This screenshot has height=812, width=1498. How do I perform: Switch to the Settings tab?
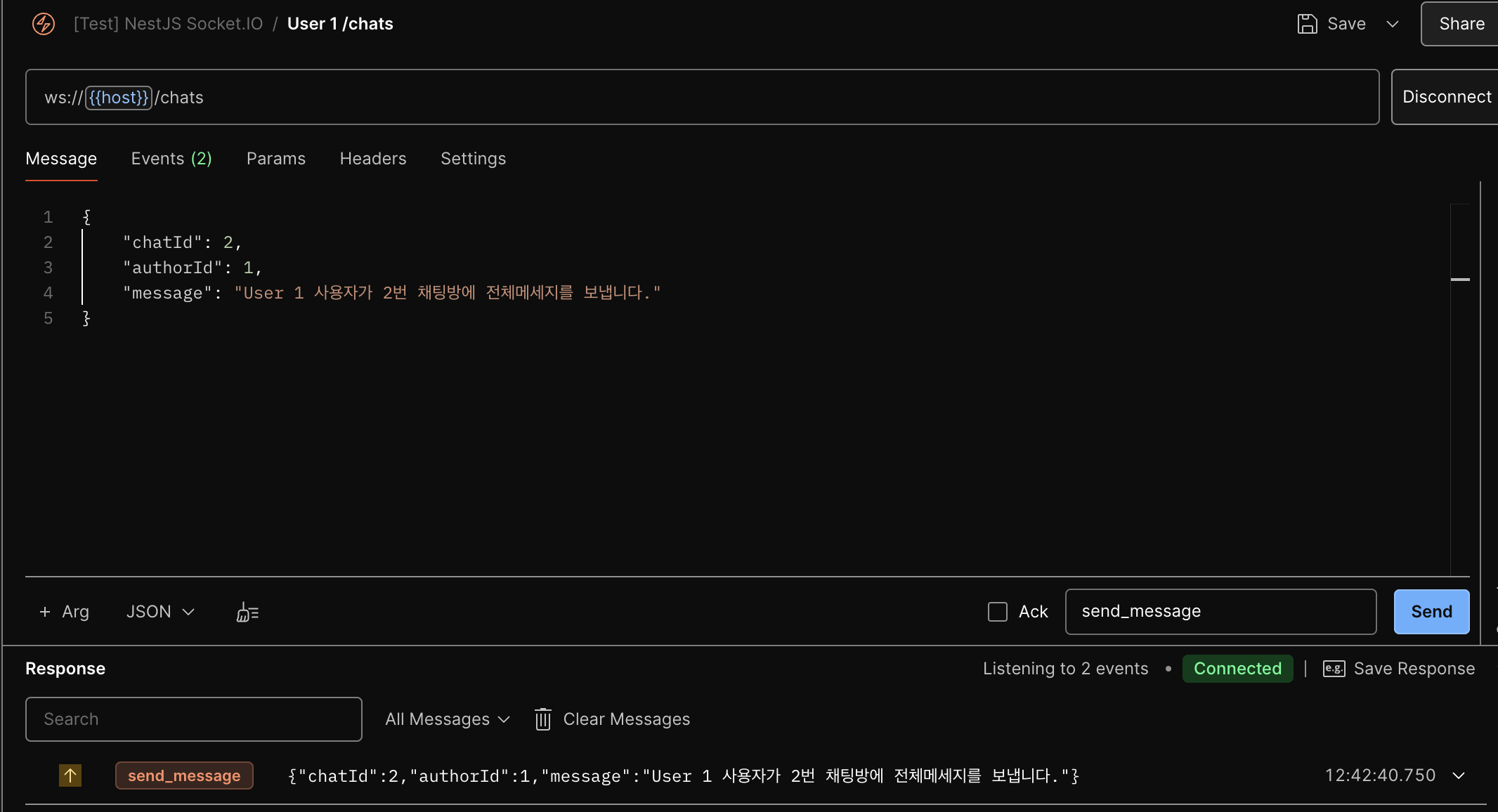(x=473, y=159)
